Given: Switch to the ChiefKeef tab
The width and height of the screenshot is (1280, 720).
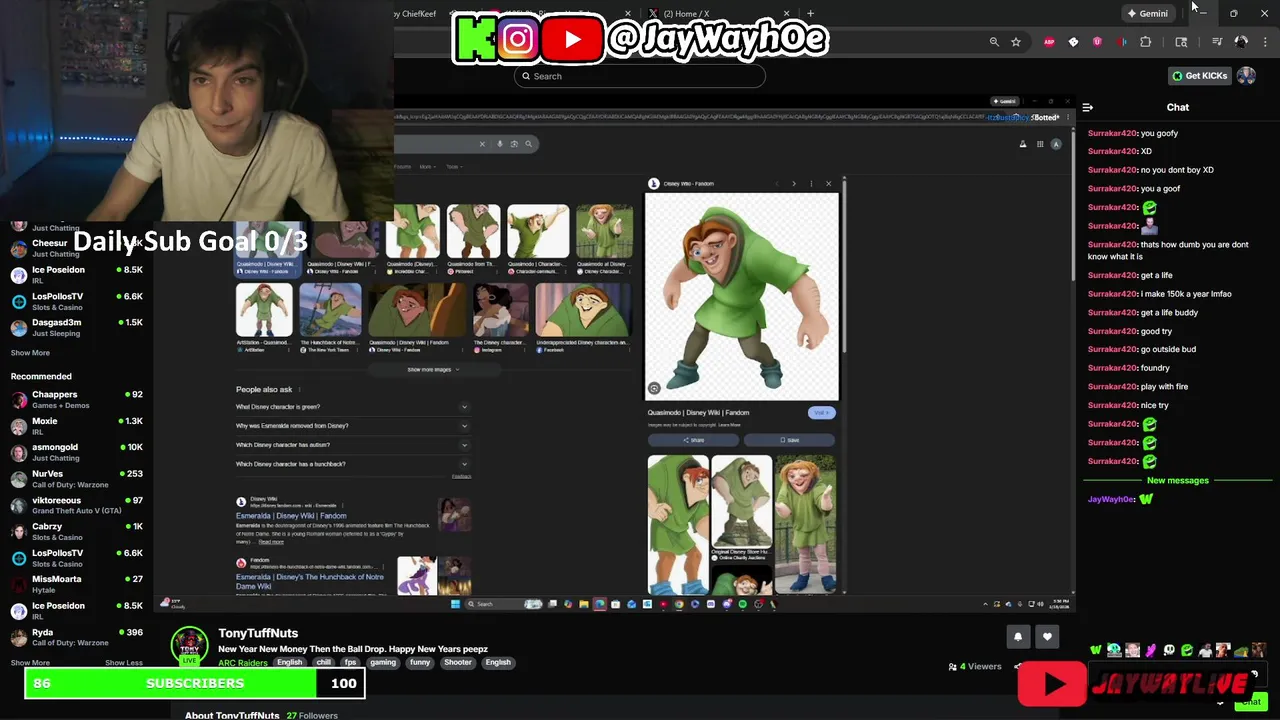Looking at the screenshot, I should coord(414,13).
